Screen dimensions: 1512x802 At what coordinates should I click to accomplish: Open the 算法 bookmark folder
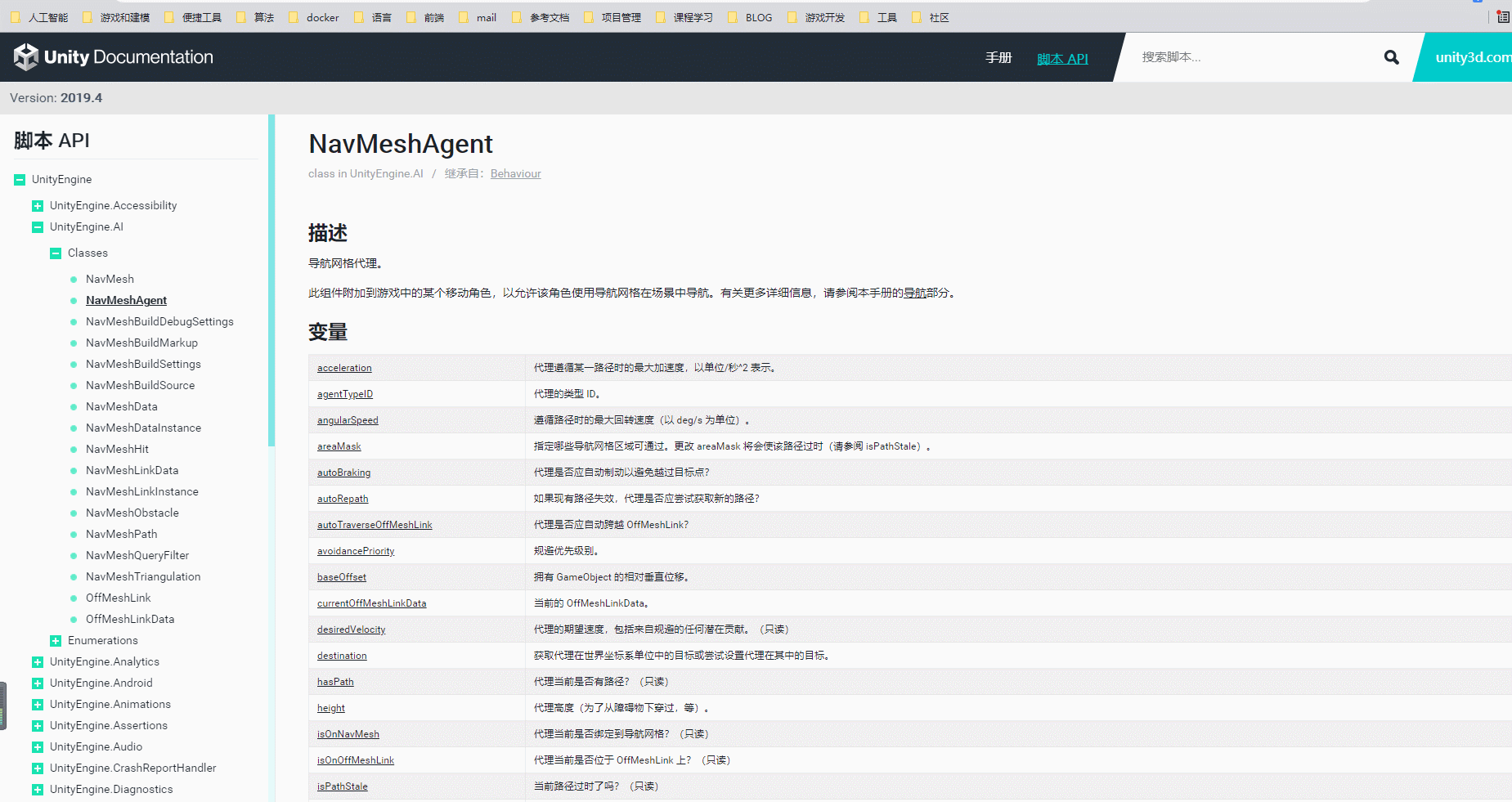(x=255, y=17)
